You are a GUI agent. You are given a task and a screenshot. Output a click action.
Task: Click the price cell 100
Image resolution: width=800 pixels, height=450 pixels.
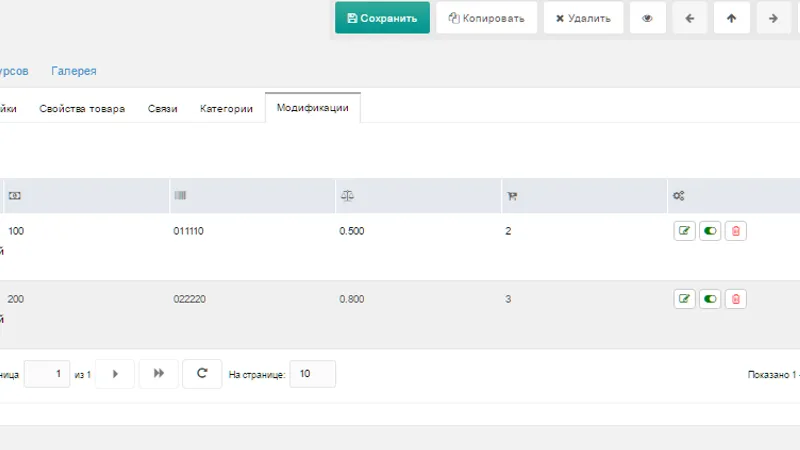coord(16,231)
